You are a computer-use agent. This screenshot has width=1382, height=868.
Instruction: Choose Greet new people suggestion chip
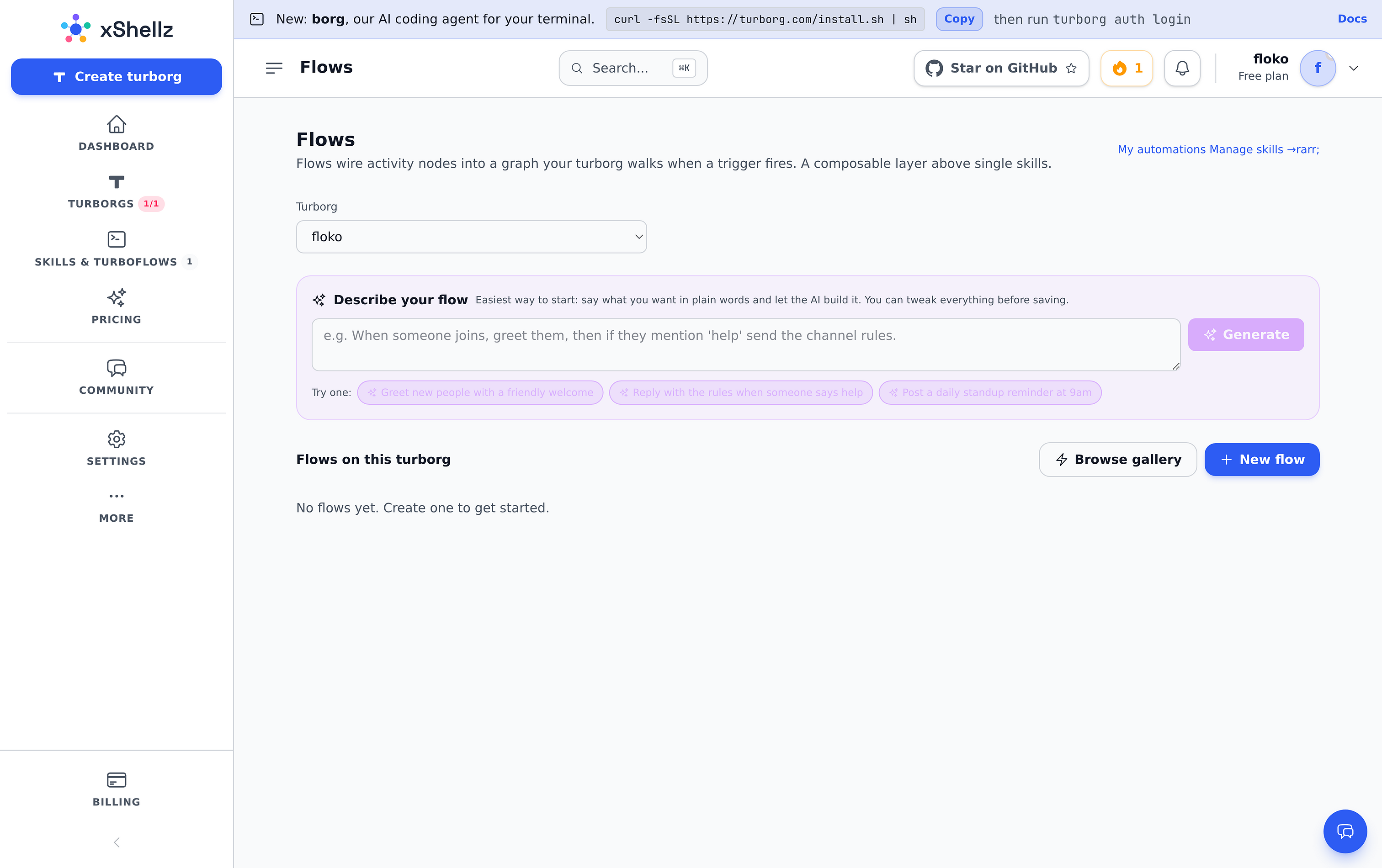[480, 392]
